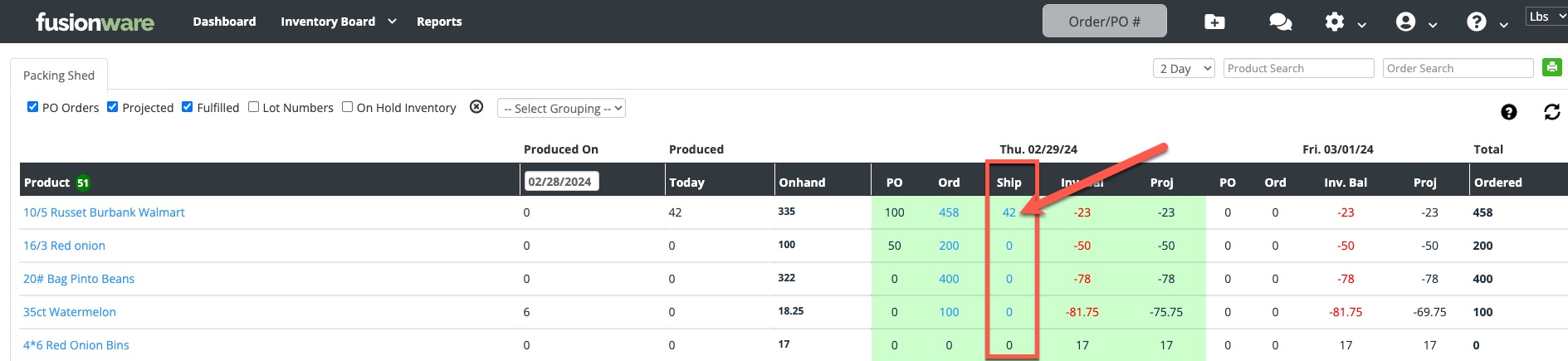
Task: Clear filters with the circled X icon
Action: click(476, 107)
